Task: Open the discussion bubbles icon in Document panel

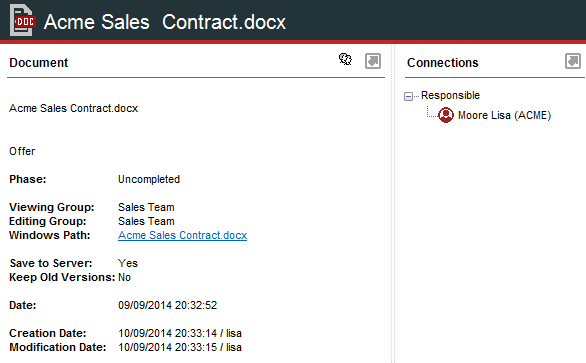Action: (x=345, y=59)
